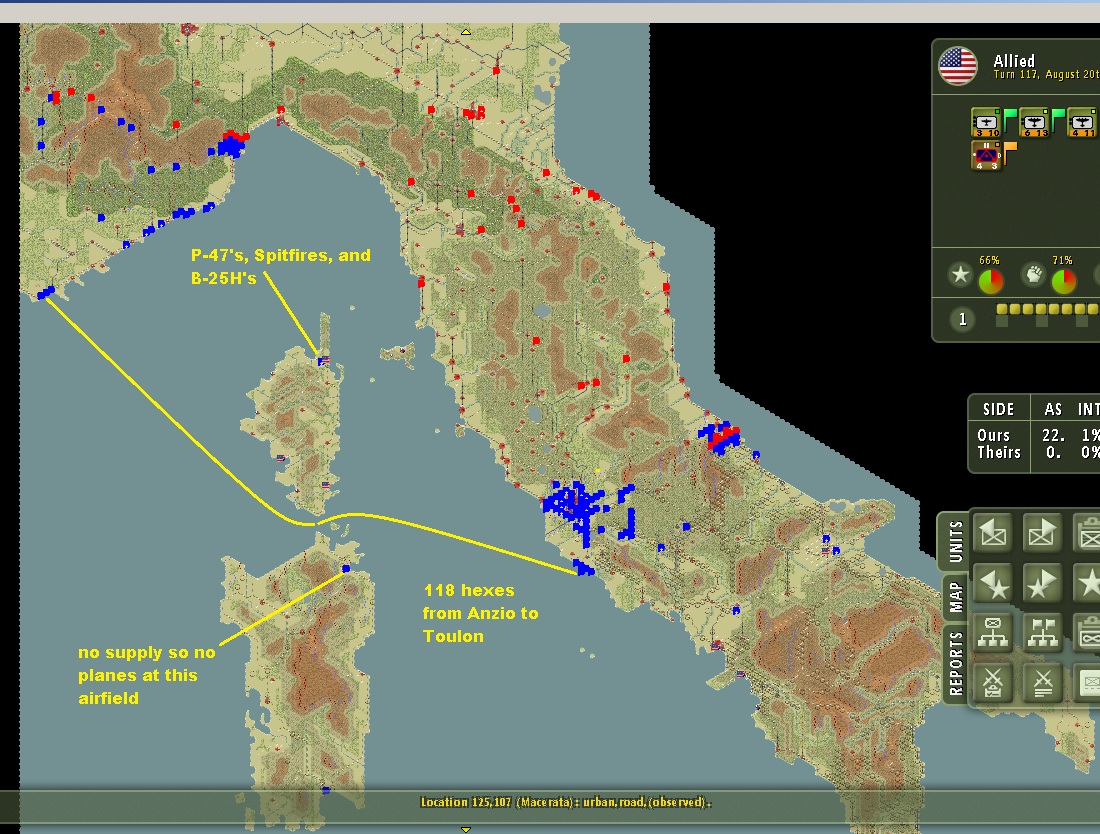The width and height of the screenshot is (1100, 834).
Task: Click the unit card icon in bottom row
Action: [x=1087, y=682]
